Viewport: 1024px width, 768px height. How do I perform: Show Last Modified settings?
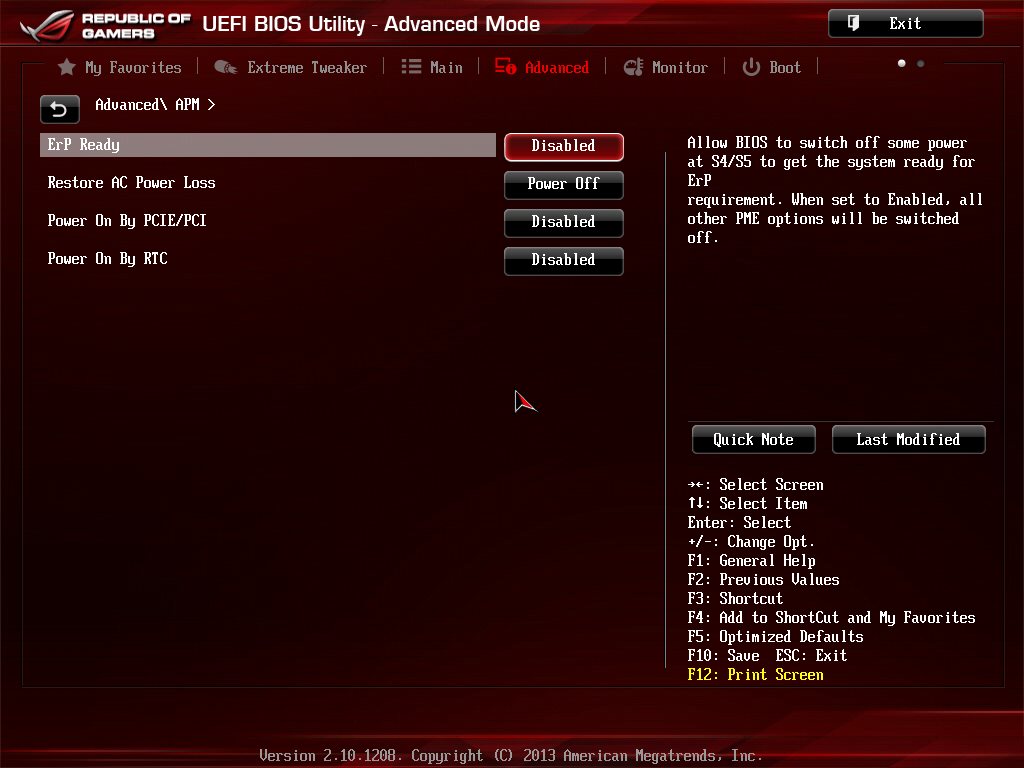908,440
